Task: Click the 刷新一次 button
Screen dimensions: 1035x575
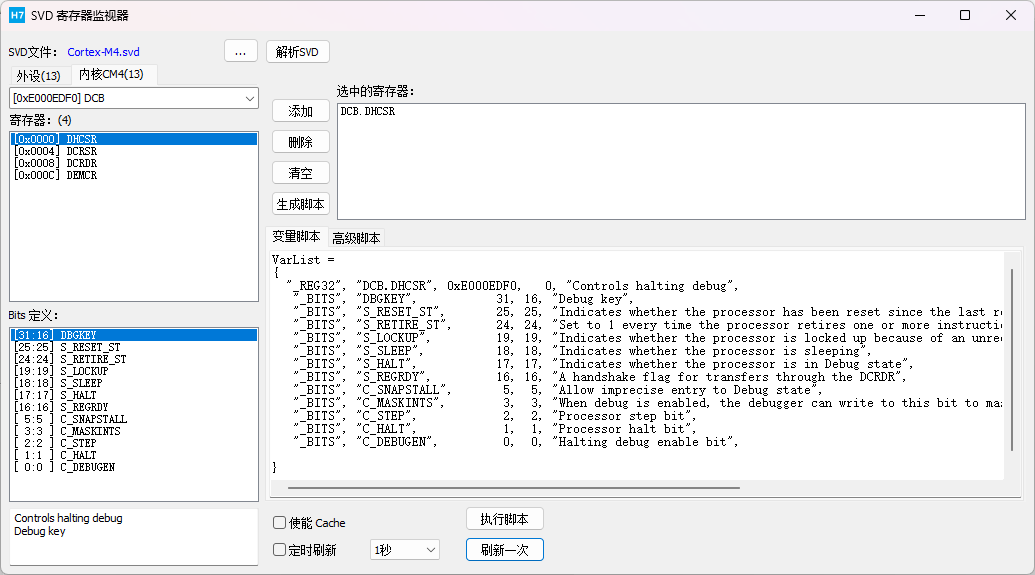Action: [504, 550]
